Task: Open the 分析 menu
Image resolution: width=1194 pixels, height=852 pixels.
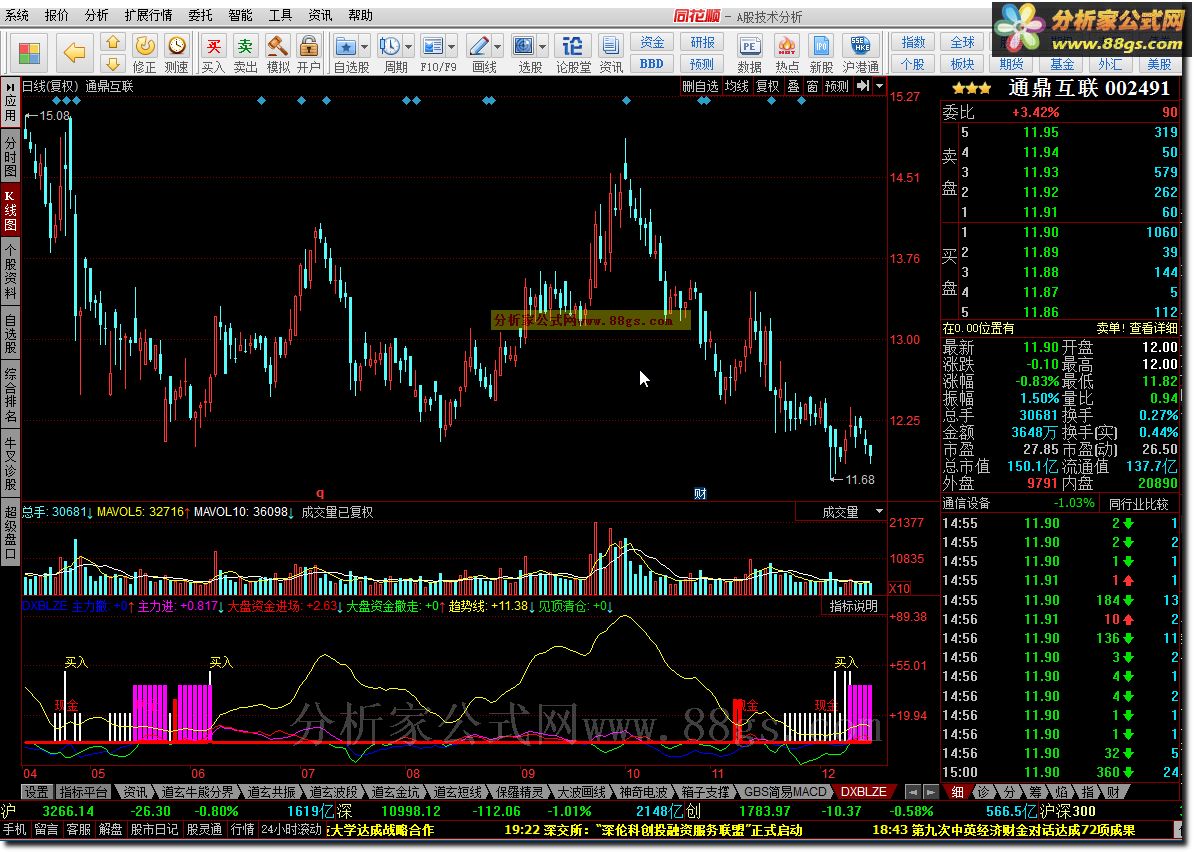Action: [96, 14]
